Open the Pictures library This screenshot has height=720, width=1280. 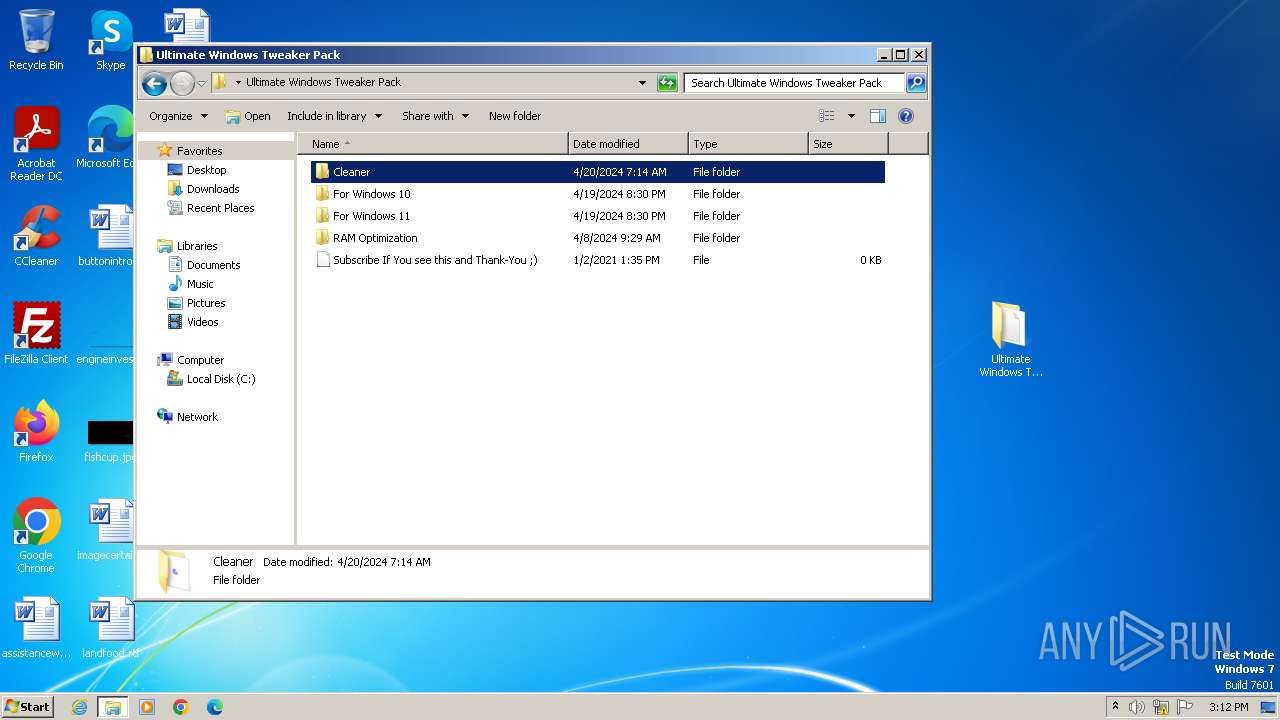pyautogui.click(x=206, y=303)
